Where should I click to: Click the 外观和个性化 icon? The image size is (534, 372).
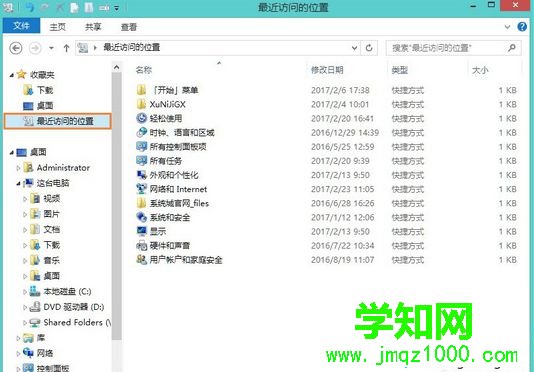point(141,175)
